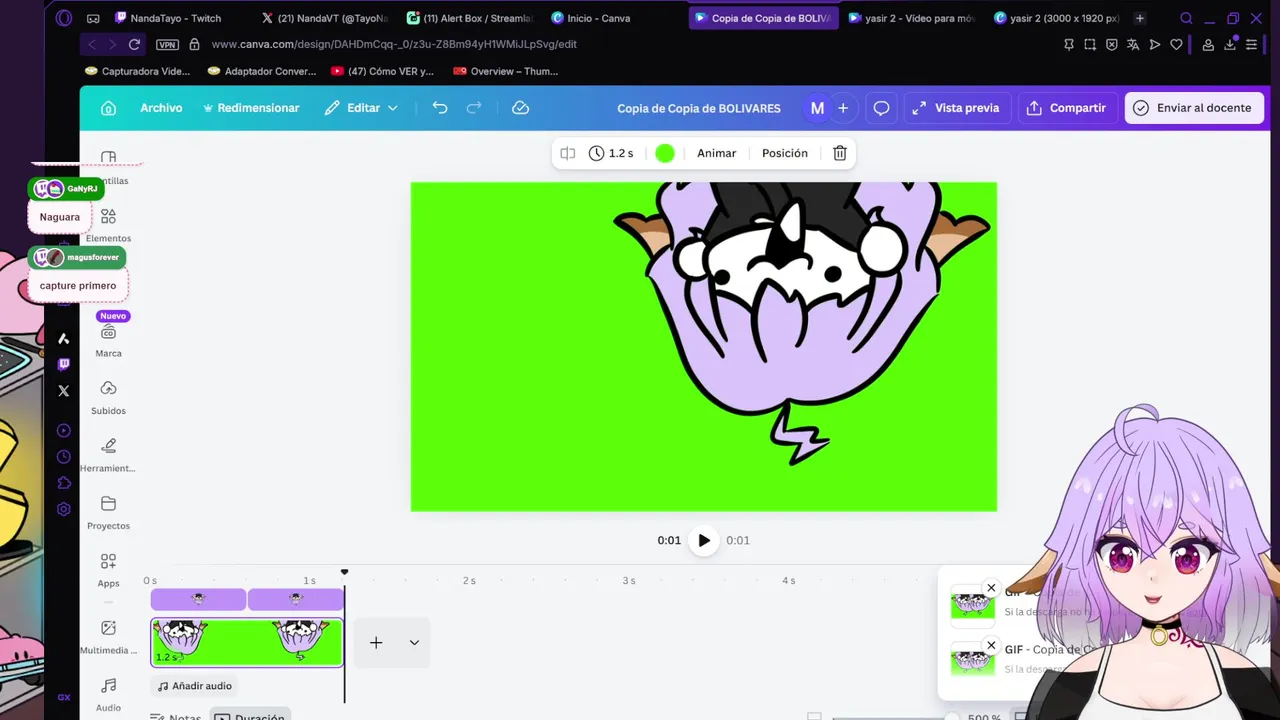Select the second purple element track clip
The image size is (1280, 720).
295,599
